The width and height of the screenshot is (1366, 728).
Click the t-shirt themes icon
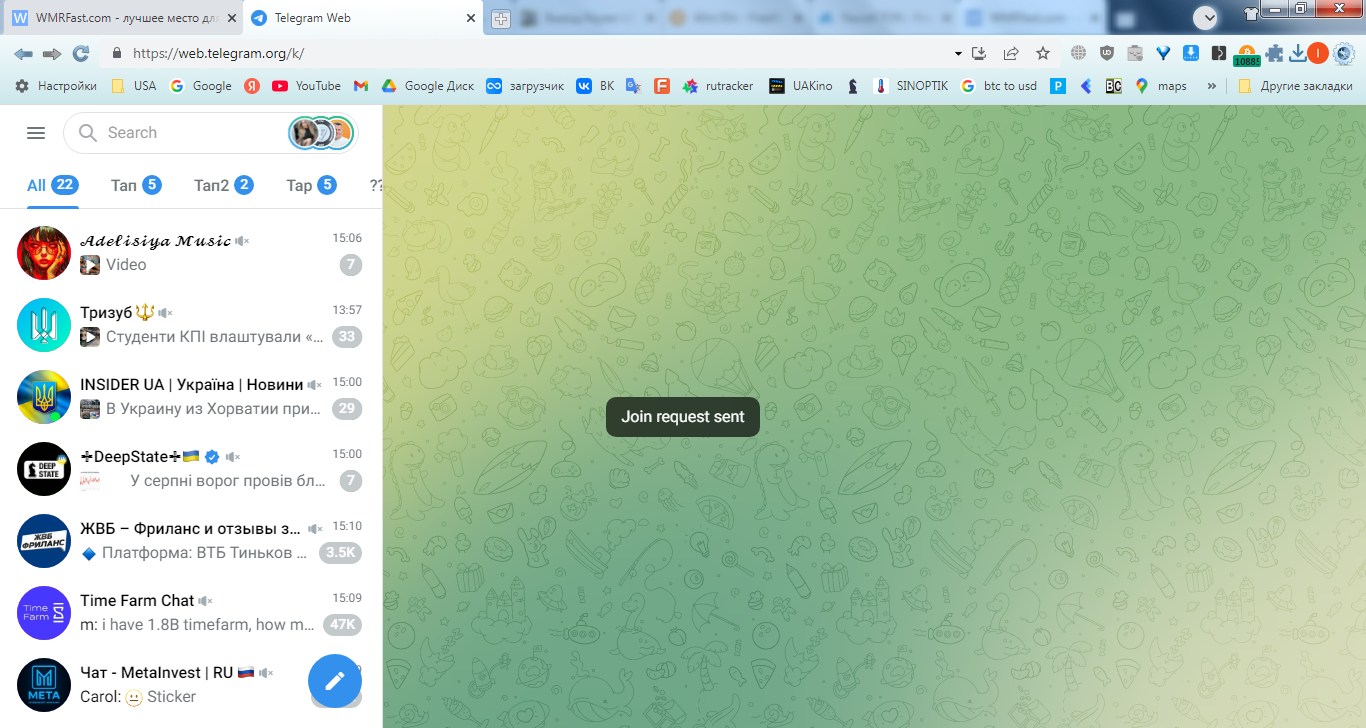coord(1250,14)
